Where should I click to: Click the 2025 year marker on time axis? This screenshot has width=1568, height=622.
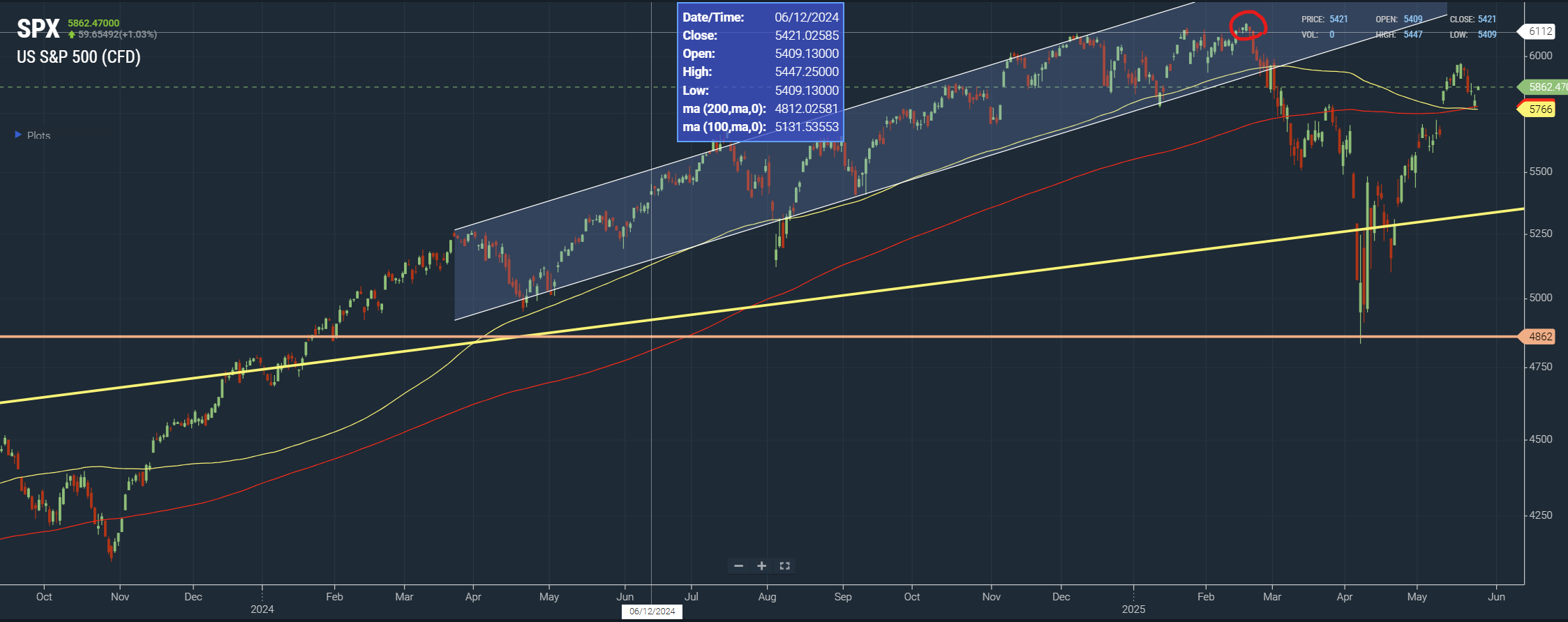point(1133,609)
